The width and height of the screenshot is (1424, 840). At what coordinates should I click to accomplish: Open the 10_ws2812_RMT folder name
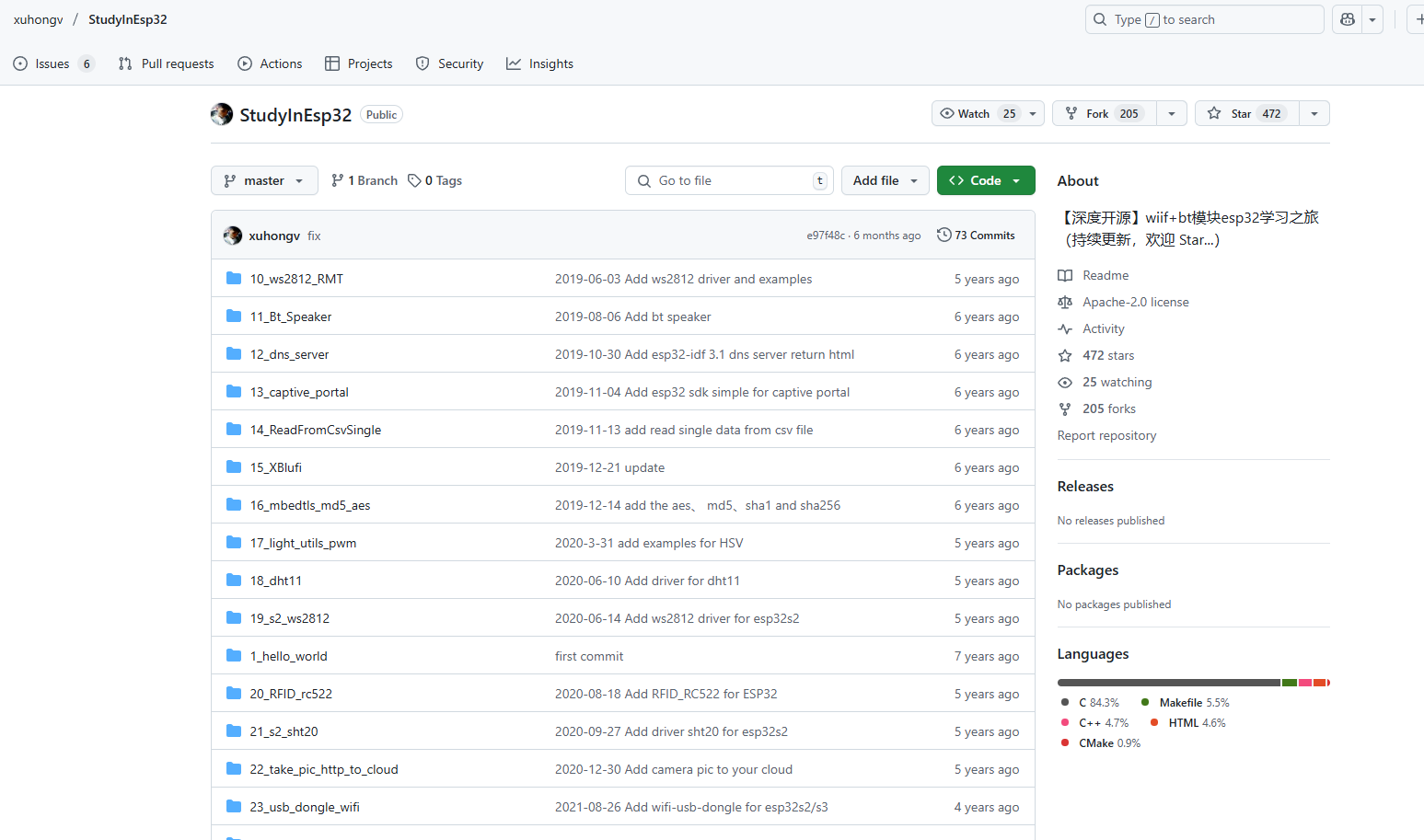pos(296,279)
